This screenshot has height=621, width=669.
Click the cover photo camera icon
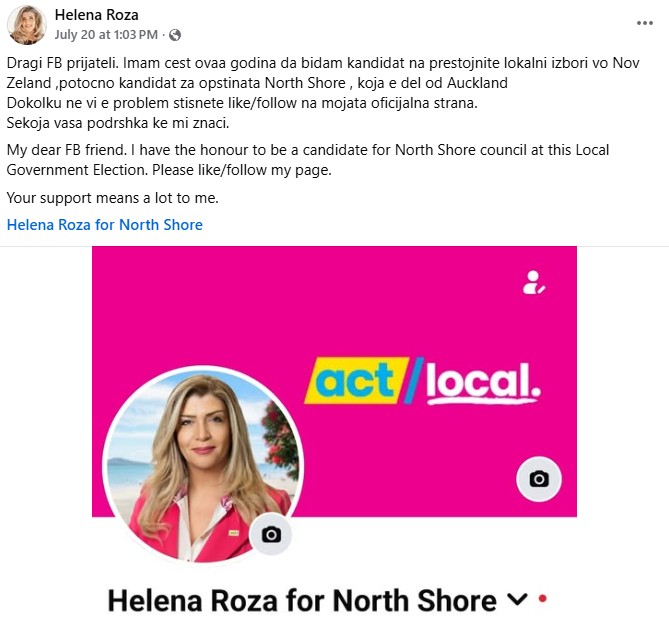point(539,479)
